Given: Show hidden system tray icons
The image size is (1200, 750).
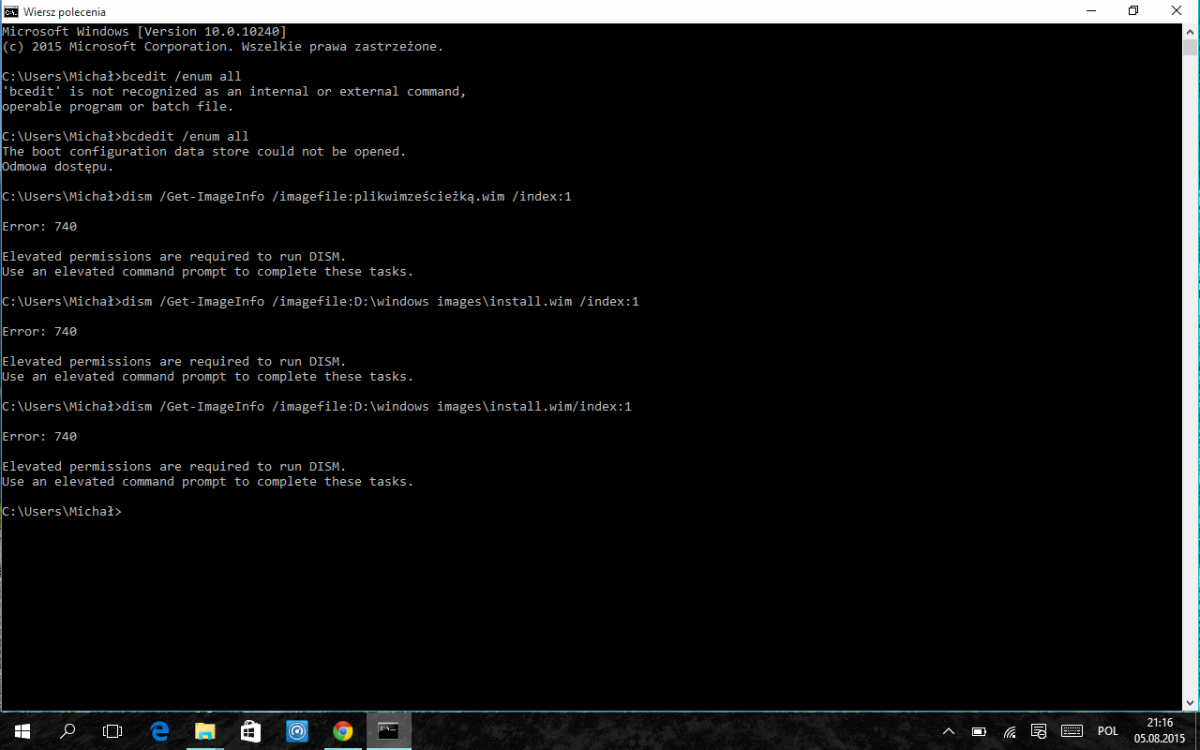Looking at the screenshot, I should [x=949, y=731].
